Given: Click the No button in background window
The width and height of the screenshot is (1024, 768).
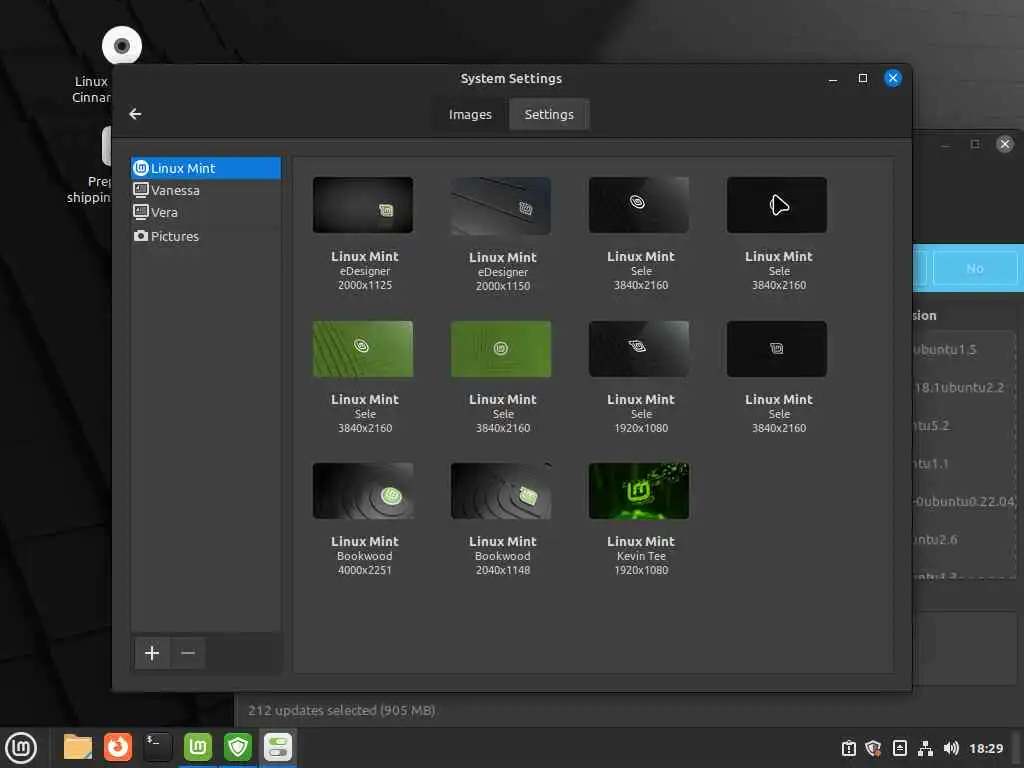Looking at the screenshot, I should click(974, 268).
